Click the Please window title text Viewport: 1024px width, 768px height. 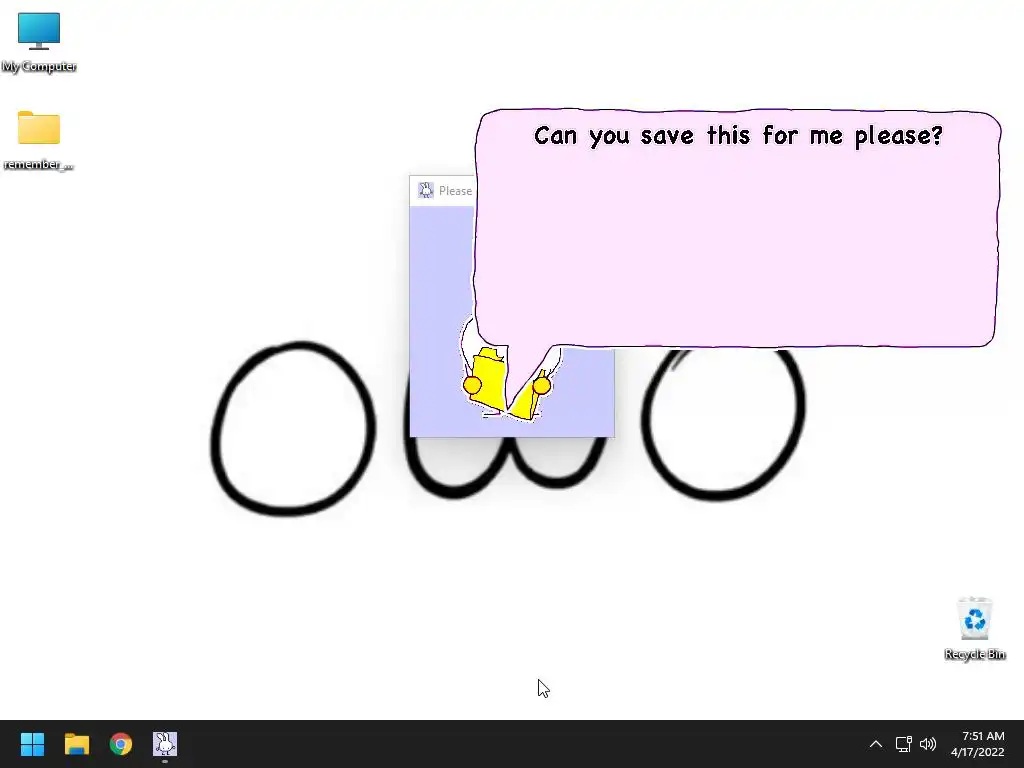point(455,191)
